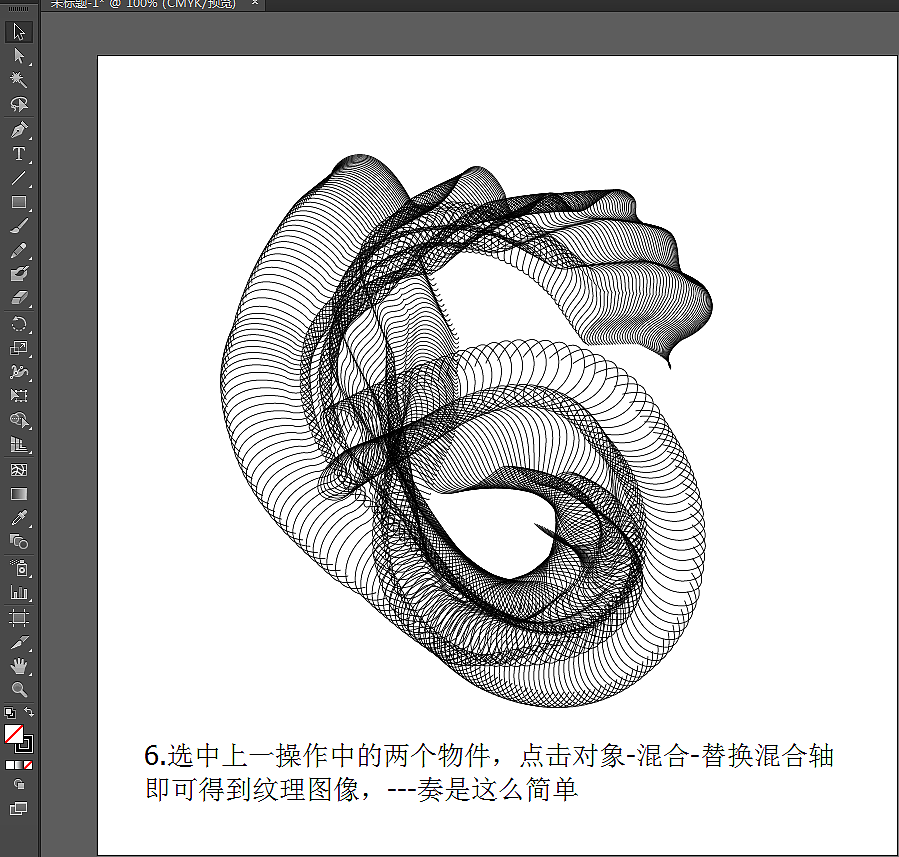Close the document tab

click(255, 3)
